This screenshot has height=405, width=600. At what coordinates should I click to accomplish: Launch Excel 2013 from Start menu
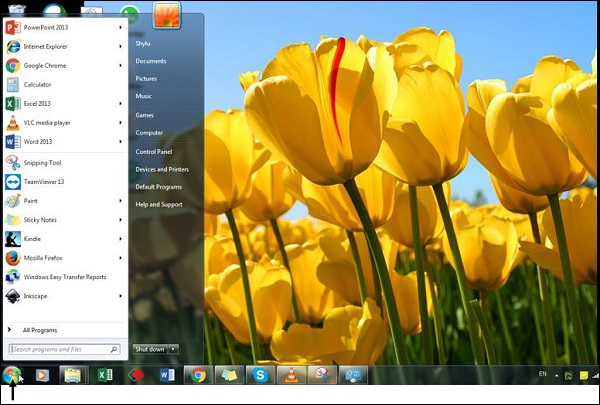coord(65,104)
